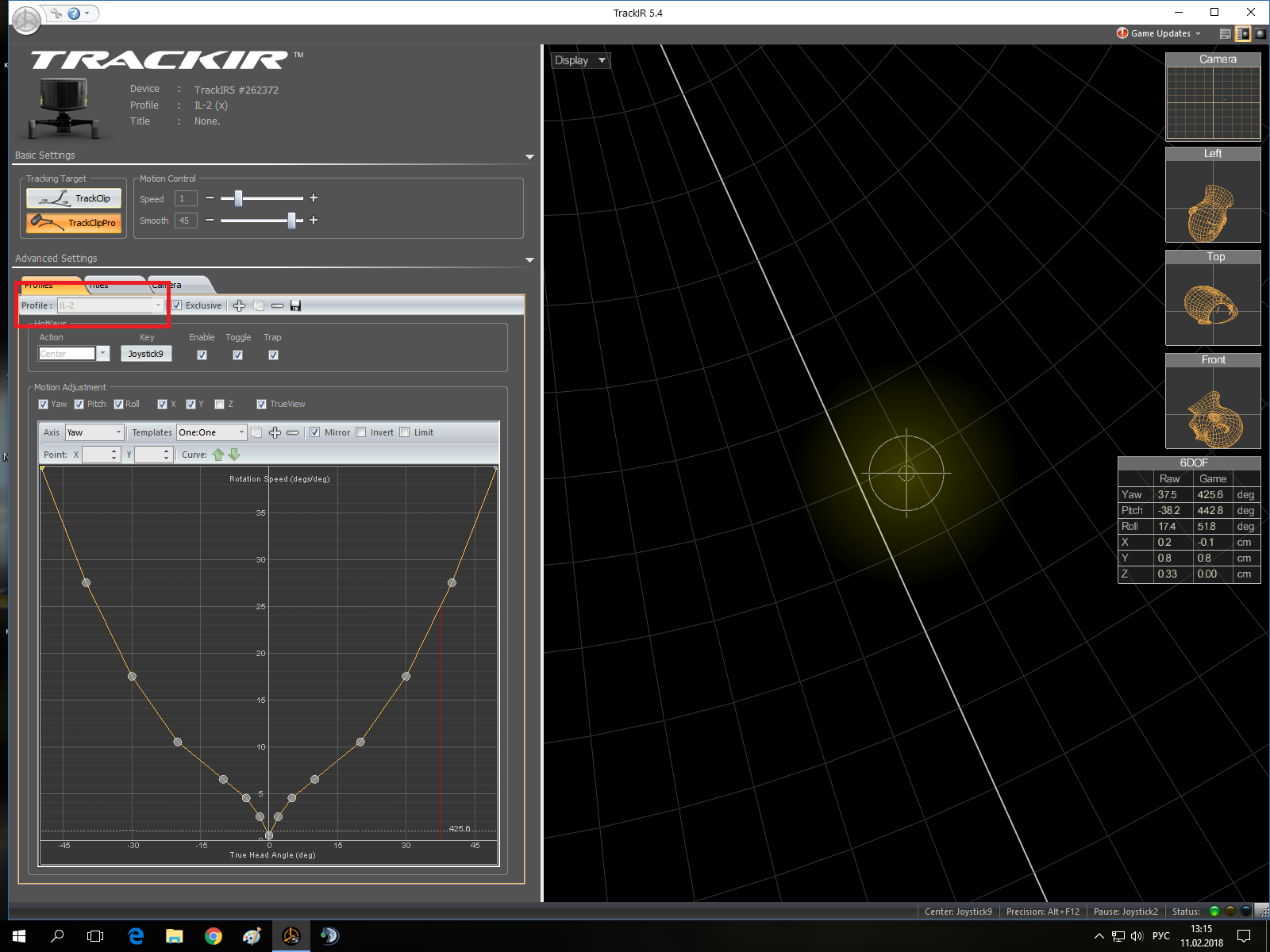Add a new profile with the plus icon
The width and height of the screenshot is (1270, 952).
(239, 305)
